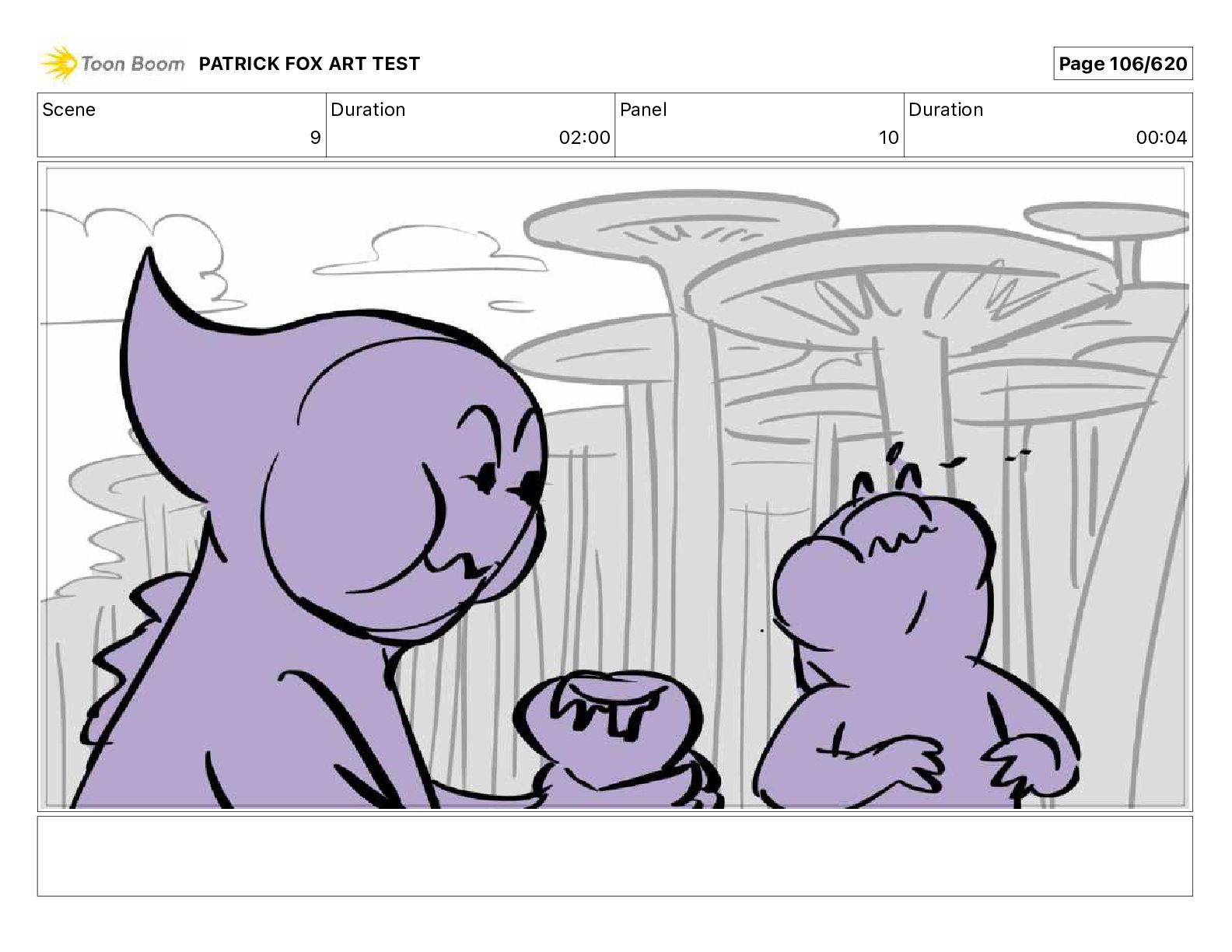Select the panel number value 10
1232x952 pixels.
pyautogui.click(x=888, y=138)
